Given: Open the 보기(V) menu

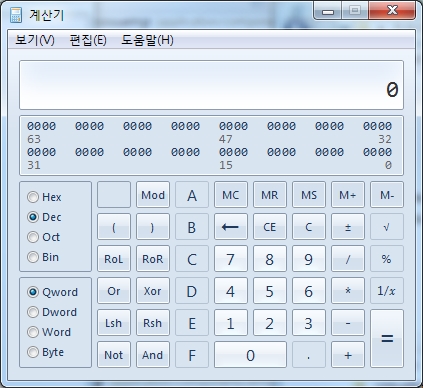Looking at the screenshot, I should pos(35,40).
